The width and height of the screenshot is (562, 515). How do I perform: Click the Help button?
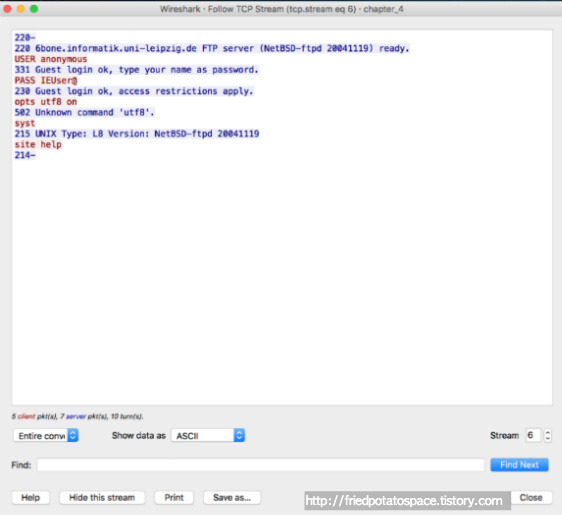tap(30, 497)
